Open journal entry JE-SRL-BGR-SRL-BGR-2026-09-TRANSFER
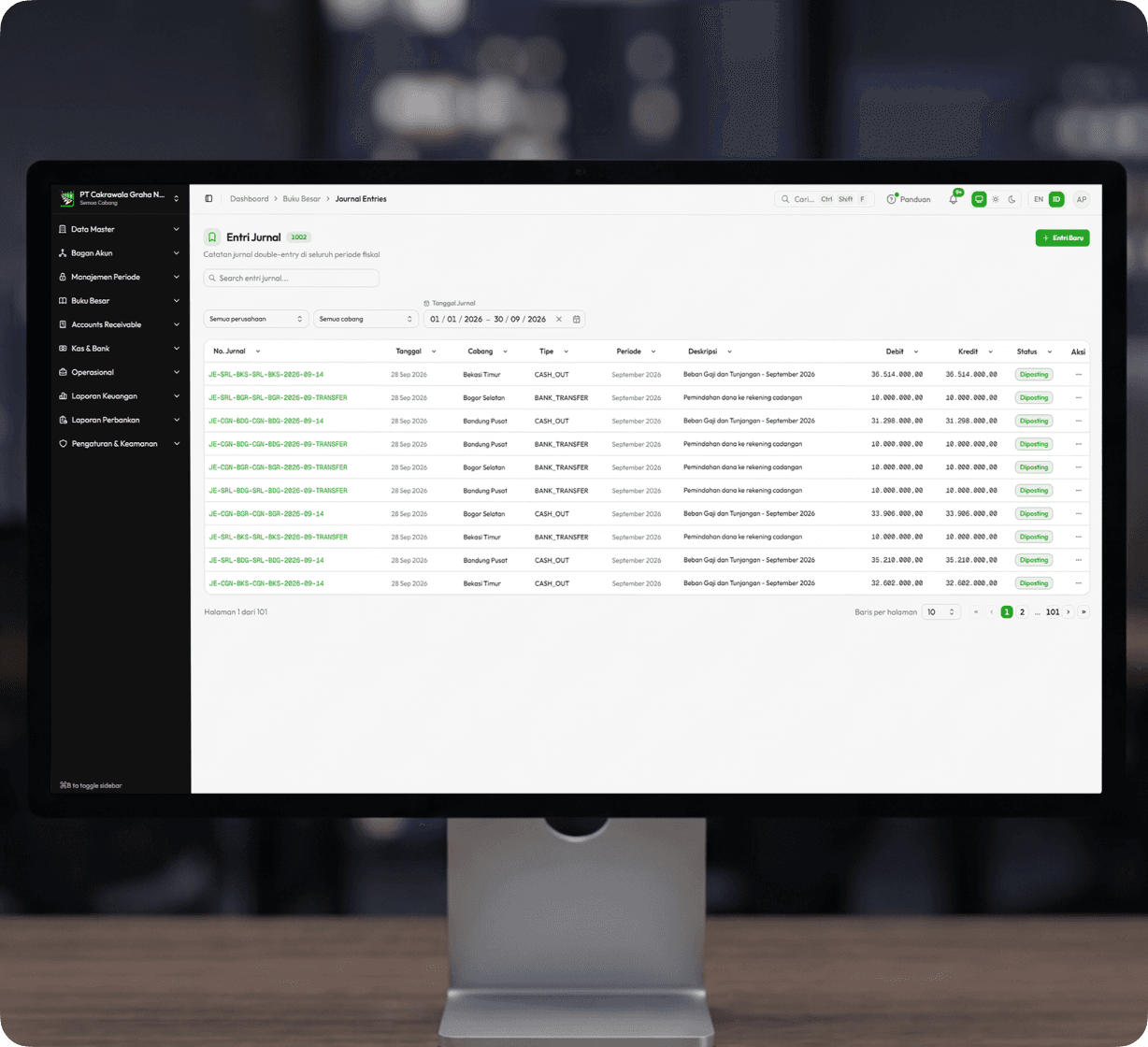Viewport: 1148px width, 1047px height. 278,398
